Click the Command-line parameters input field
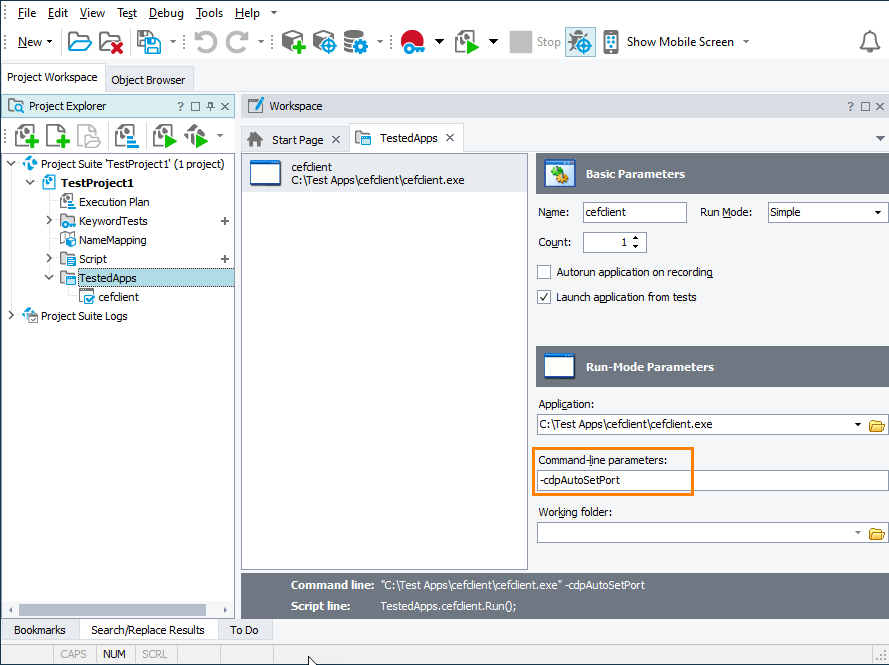The image size is (889, 665). coord(612,481)
